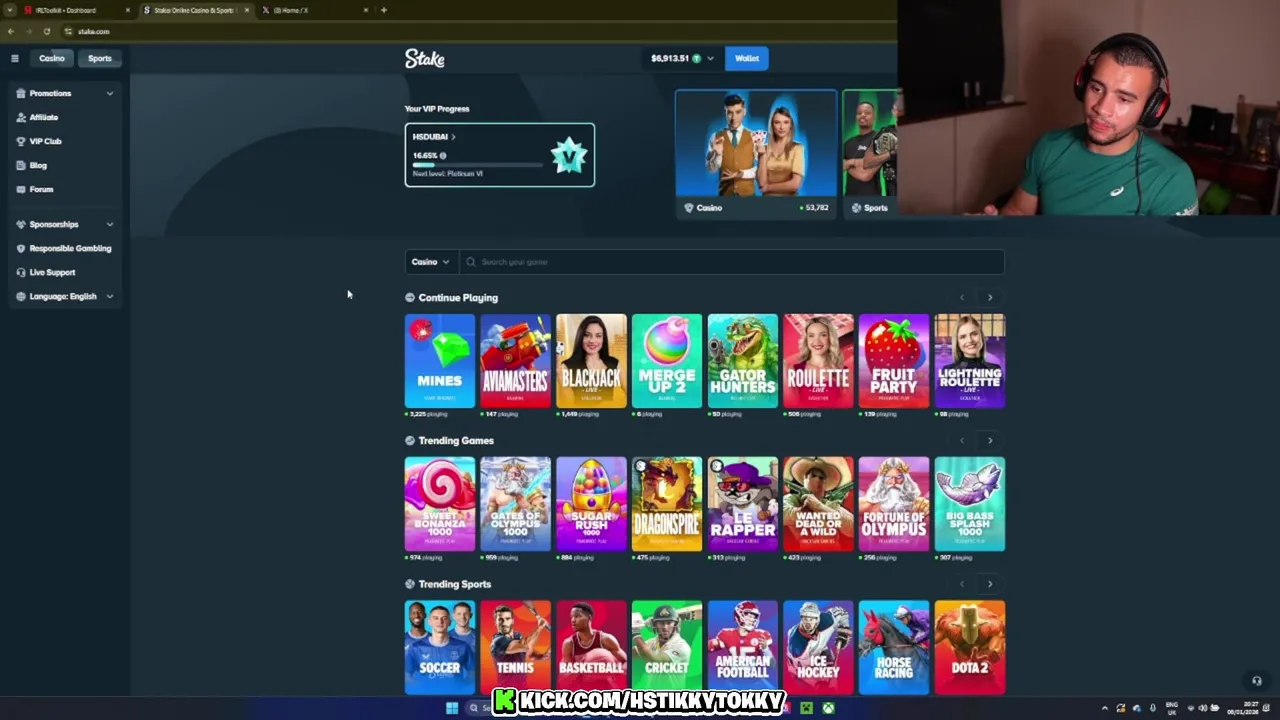The height and width of the screenshot is (720, 1280).
Task: Open the Mines game thumbnail
Action: tap(440, 361)
